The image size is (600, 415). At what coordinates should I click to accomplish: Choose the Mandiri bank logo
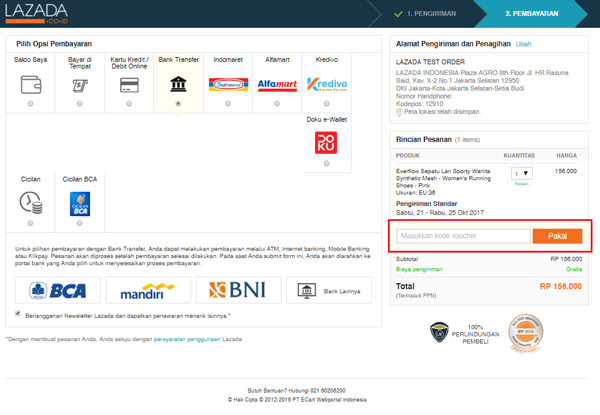(x=148, y=290)
